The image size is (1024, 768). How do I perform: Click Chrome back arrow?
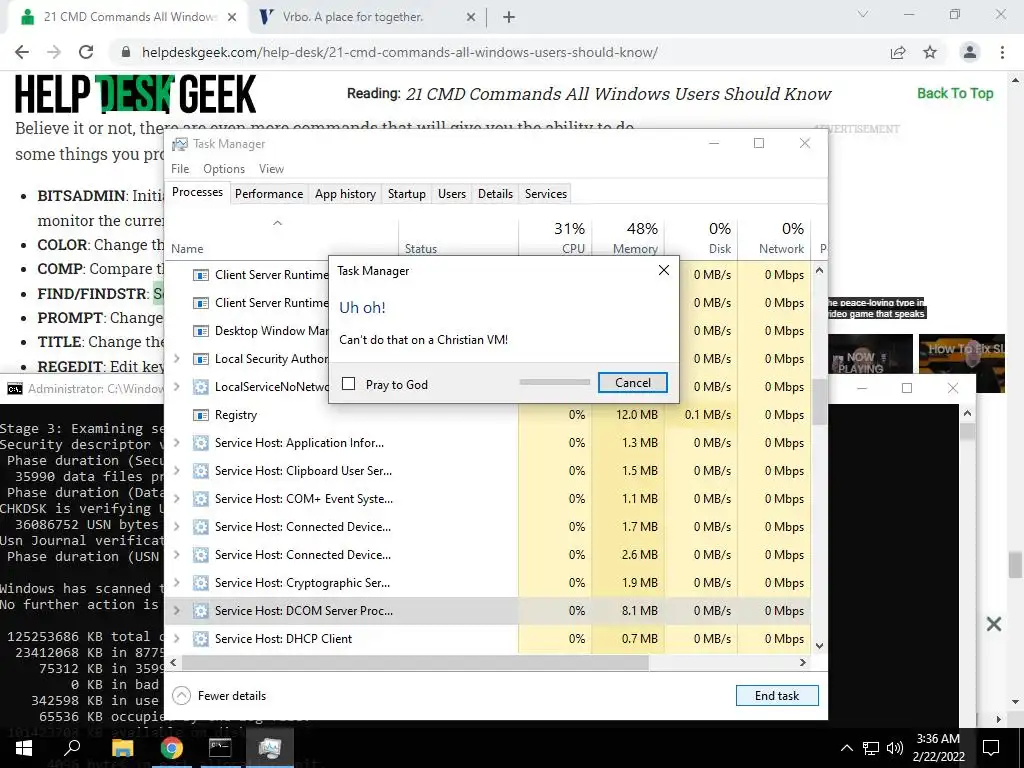(22, 52)
